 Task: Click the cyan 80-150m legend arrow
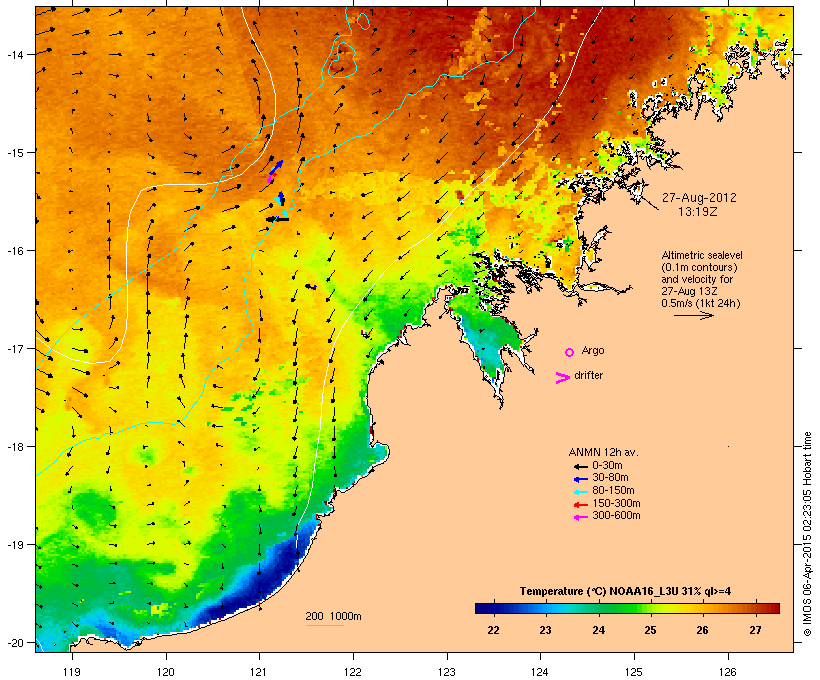tap(580, 492)
